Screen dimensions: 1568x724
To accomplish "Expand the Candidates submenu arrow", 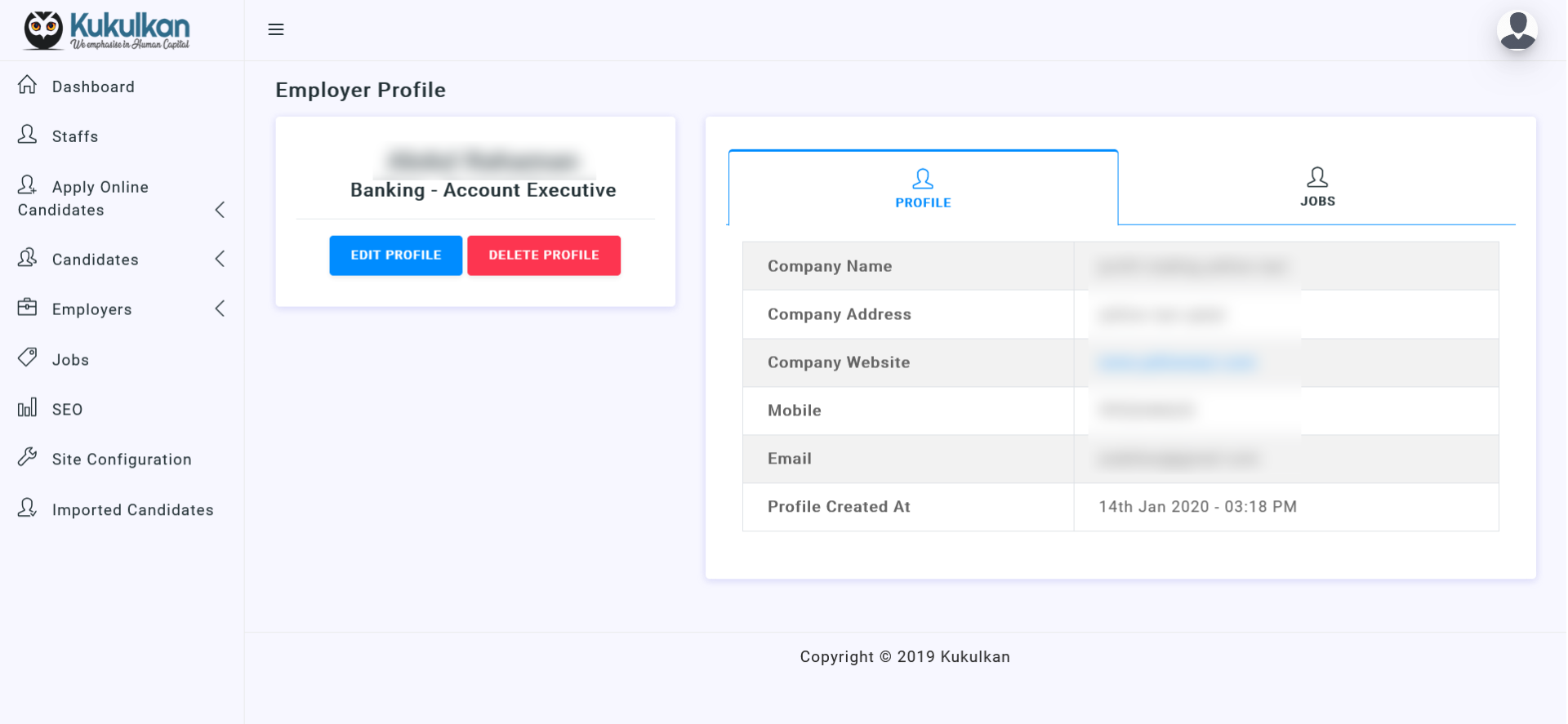I will [x=220, y=259].
